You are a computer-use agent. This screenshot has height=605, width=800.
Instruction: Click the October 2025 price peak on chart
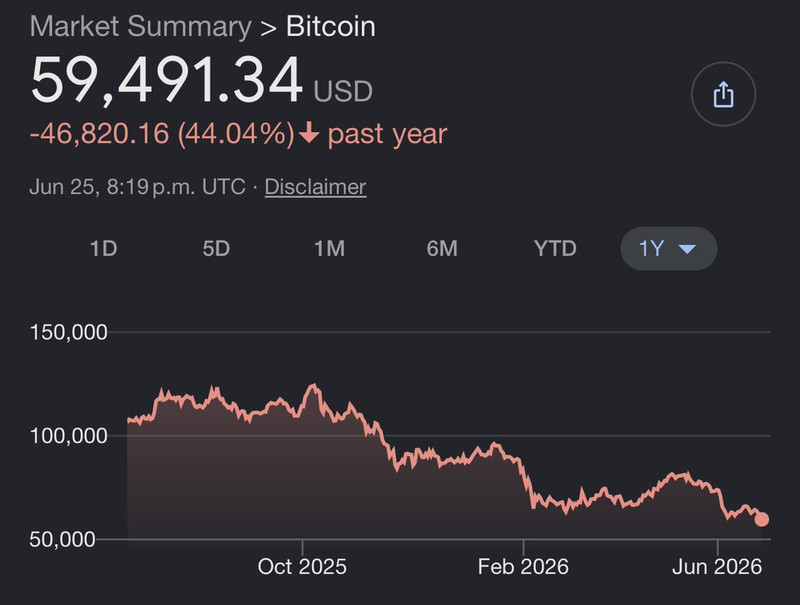[313, 387]
